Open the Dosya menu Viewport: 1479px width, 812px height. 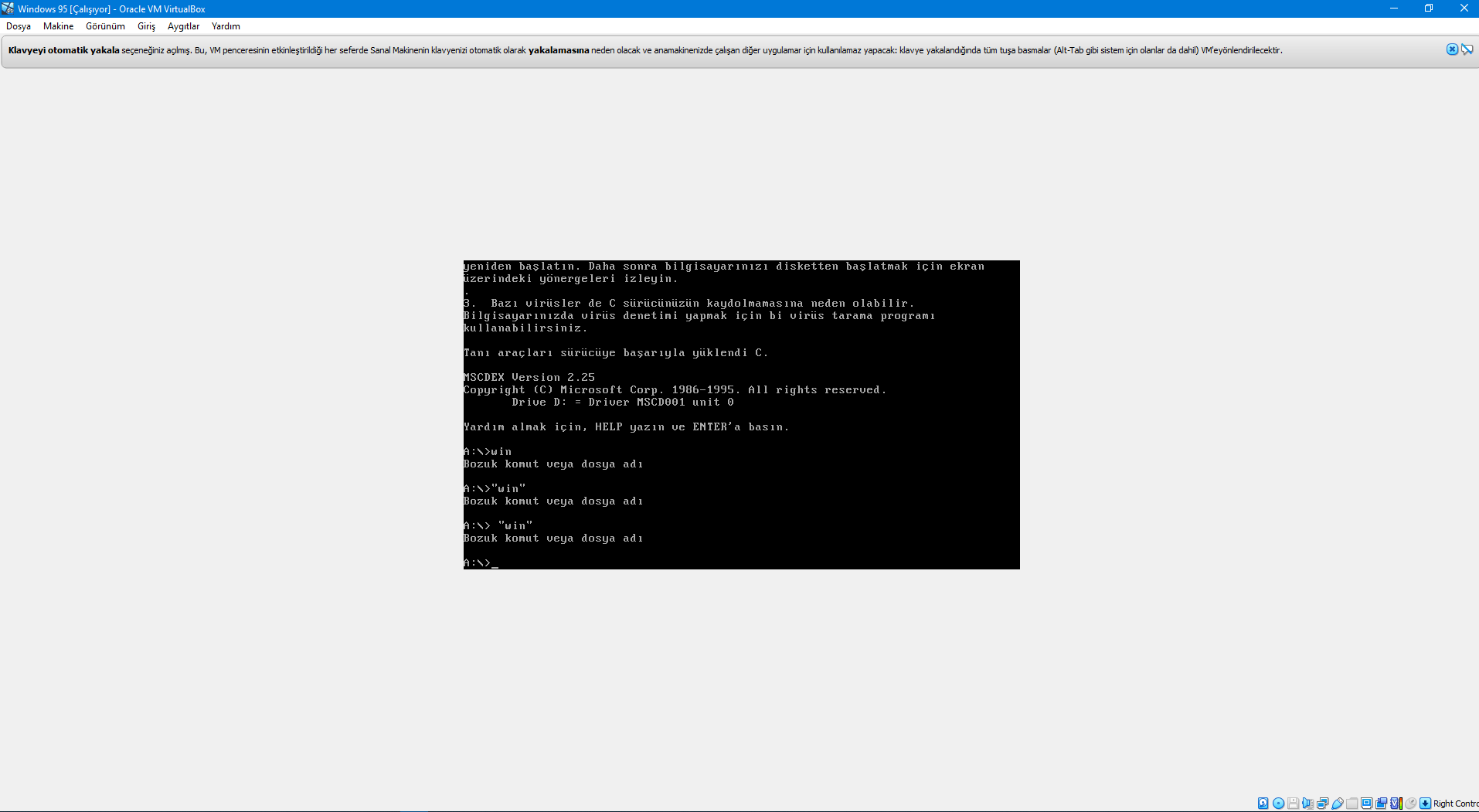click(19, 26)
